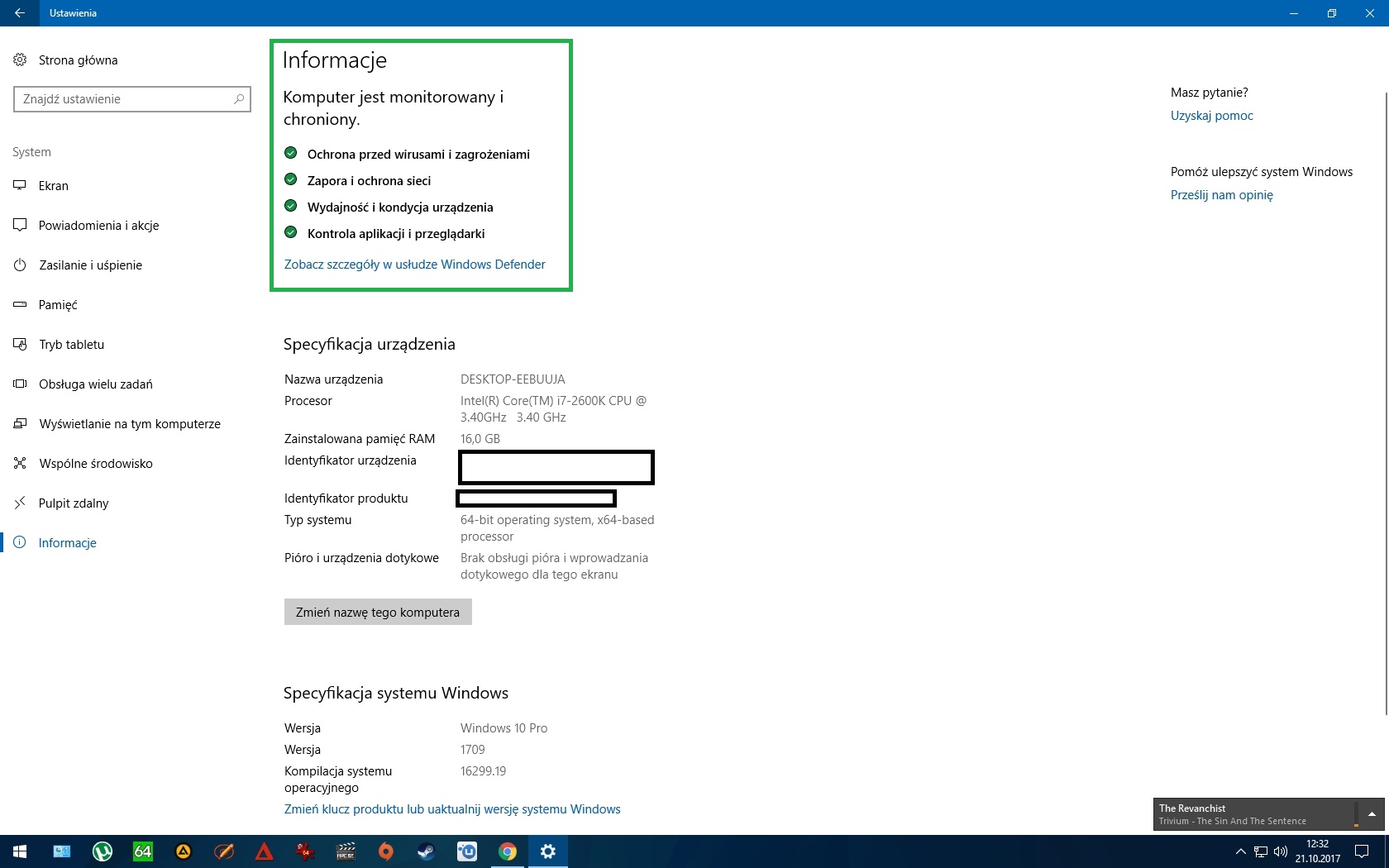The image size is (1389, 868).
Task: Click the volume bar in The Revanchist popup
Action: 1356,814
